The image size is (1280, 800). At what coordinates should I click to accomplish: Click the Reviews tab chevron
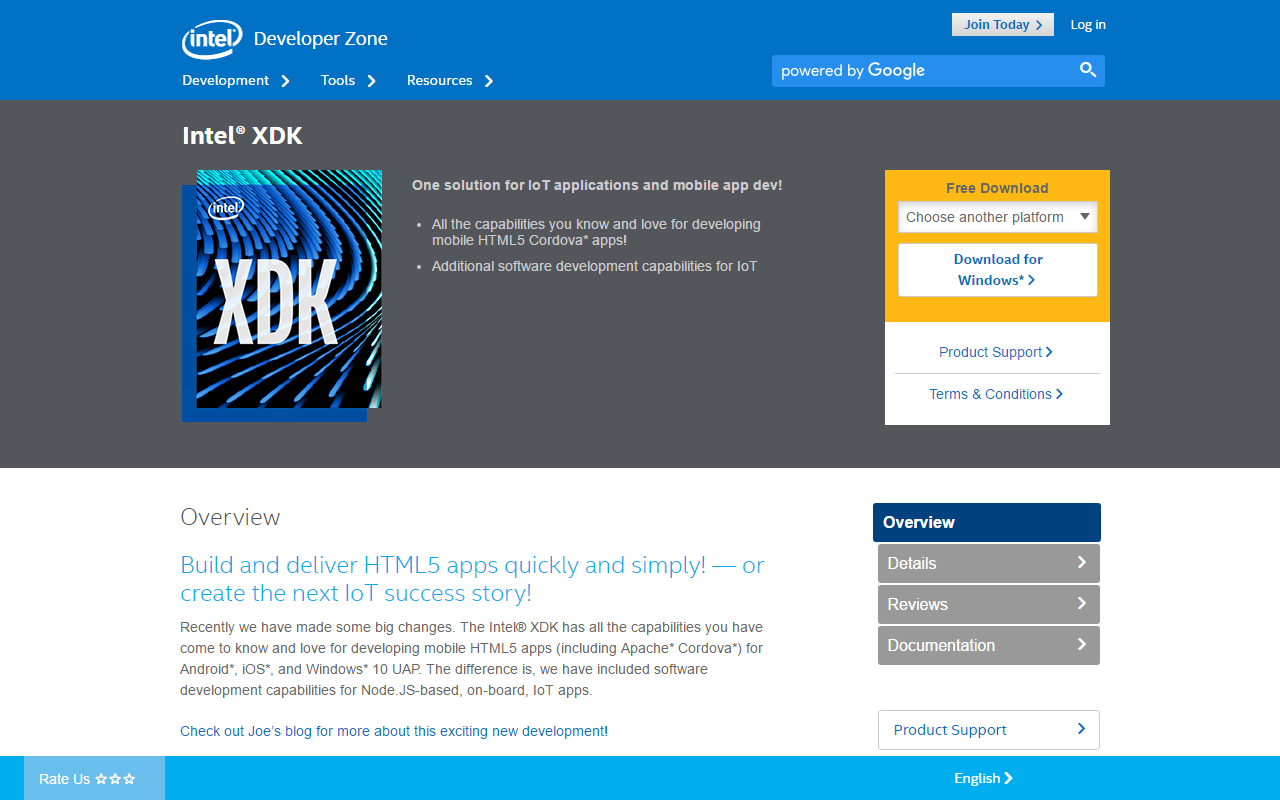click(x=1081, y=604)
